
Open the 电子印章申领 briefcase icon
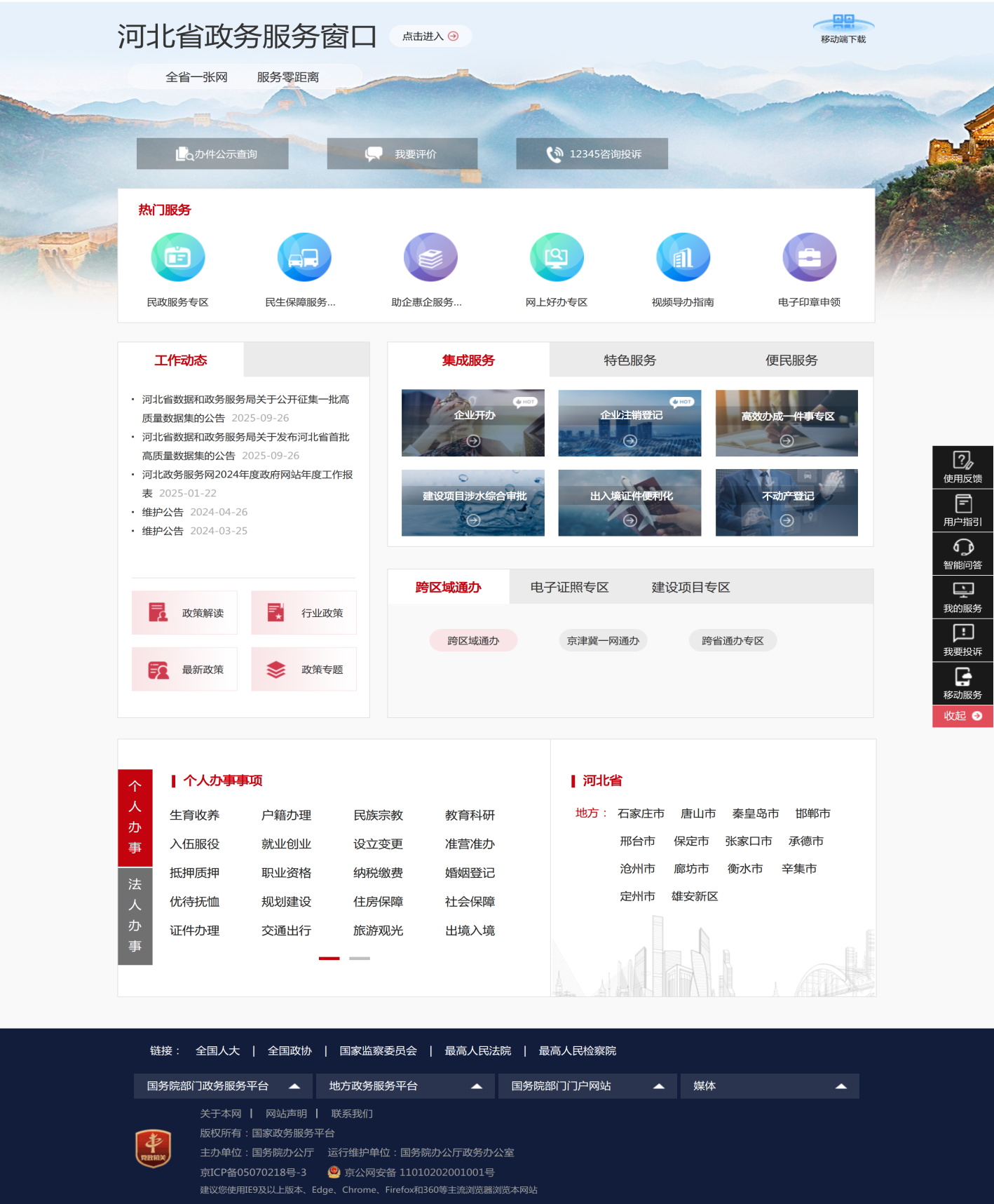[x=809, y=257]
